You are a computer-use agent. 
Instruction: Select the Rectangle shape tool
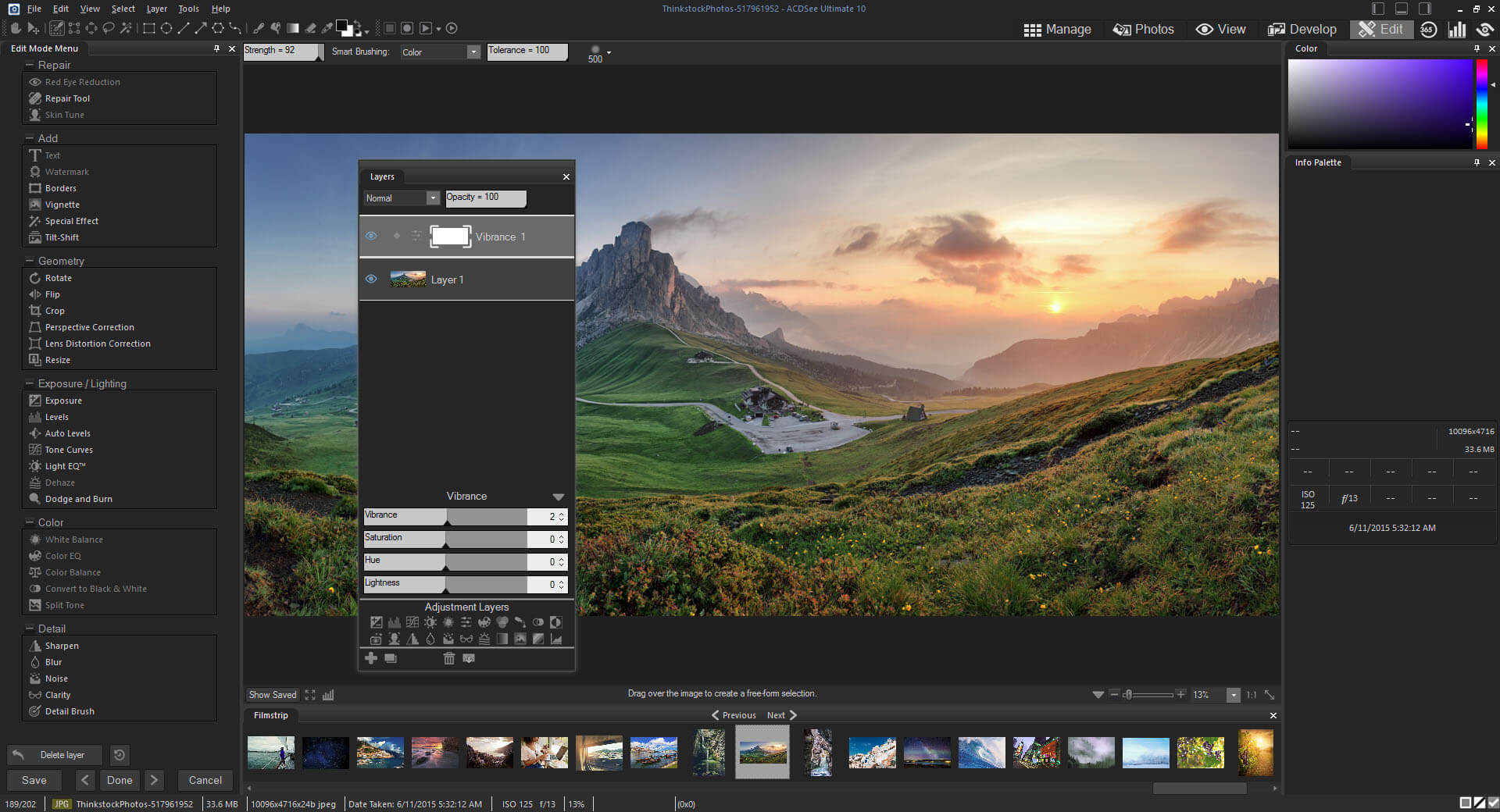point(149,28)
